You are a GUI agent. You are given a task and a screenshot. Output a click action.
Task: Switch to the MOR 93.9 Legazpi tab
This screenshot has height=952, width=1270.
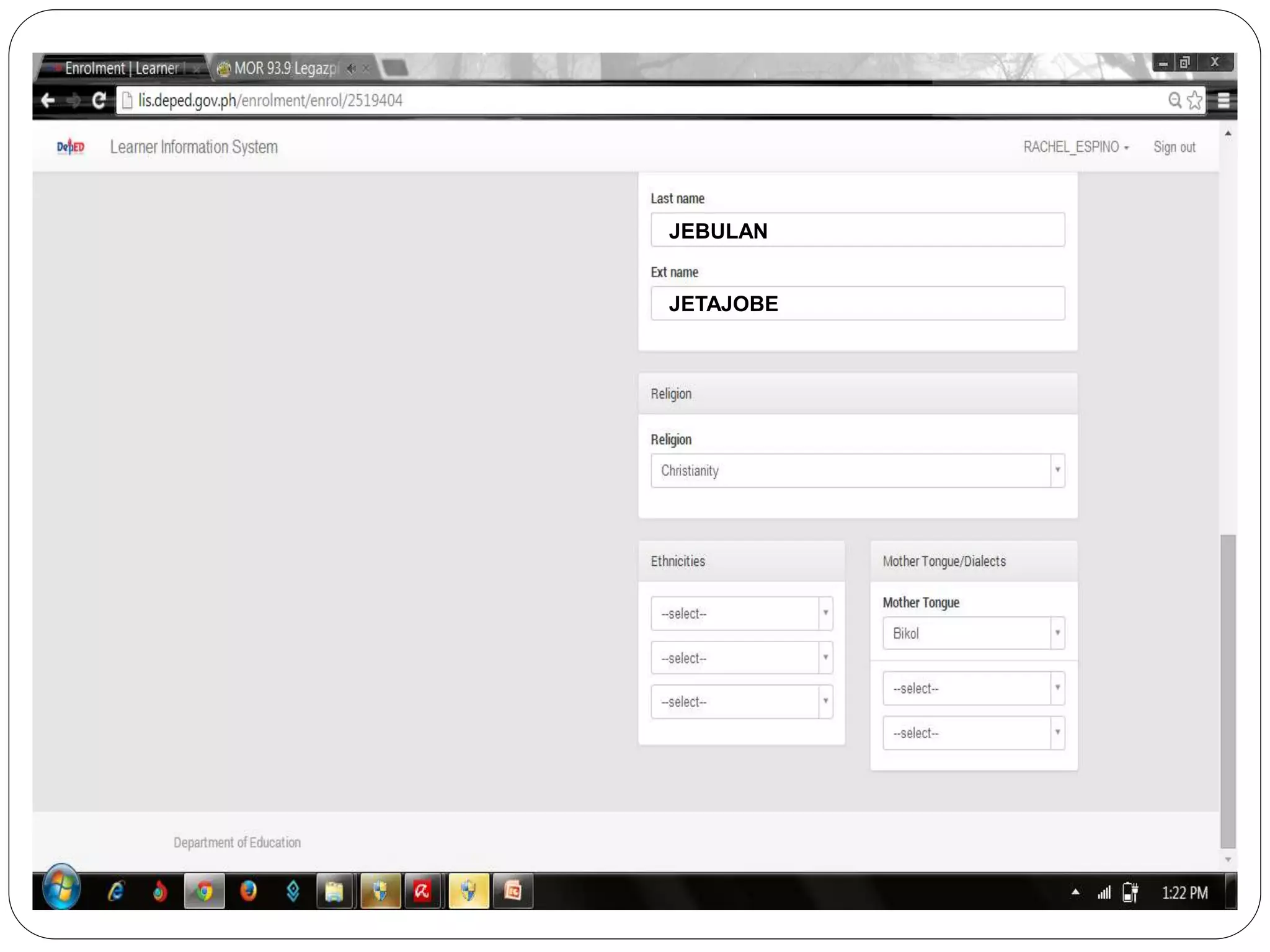pyautogui.click(x=285, y=69)
